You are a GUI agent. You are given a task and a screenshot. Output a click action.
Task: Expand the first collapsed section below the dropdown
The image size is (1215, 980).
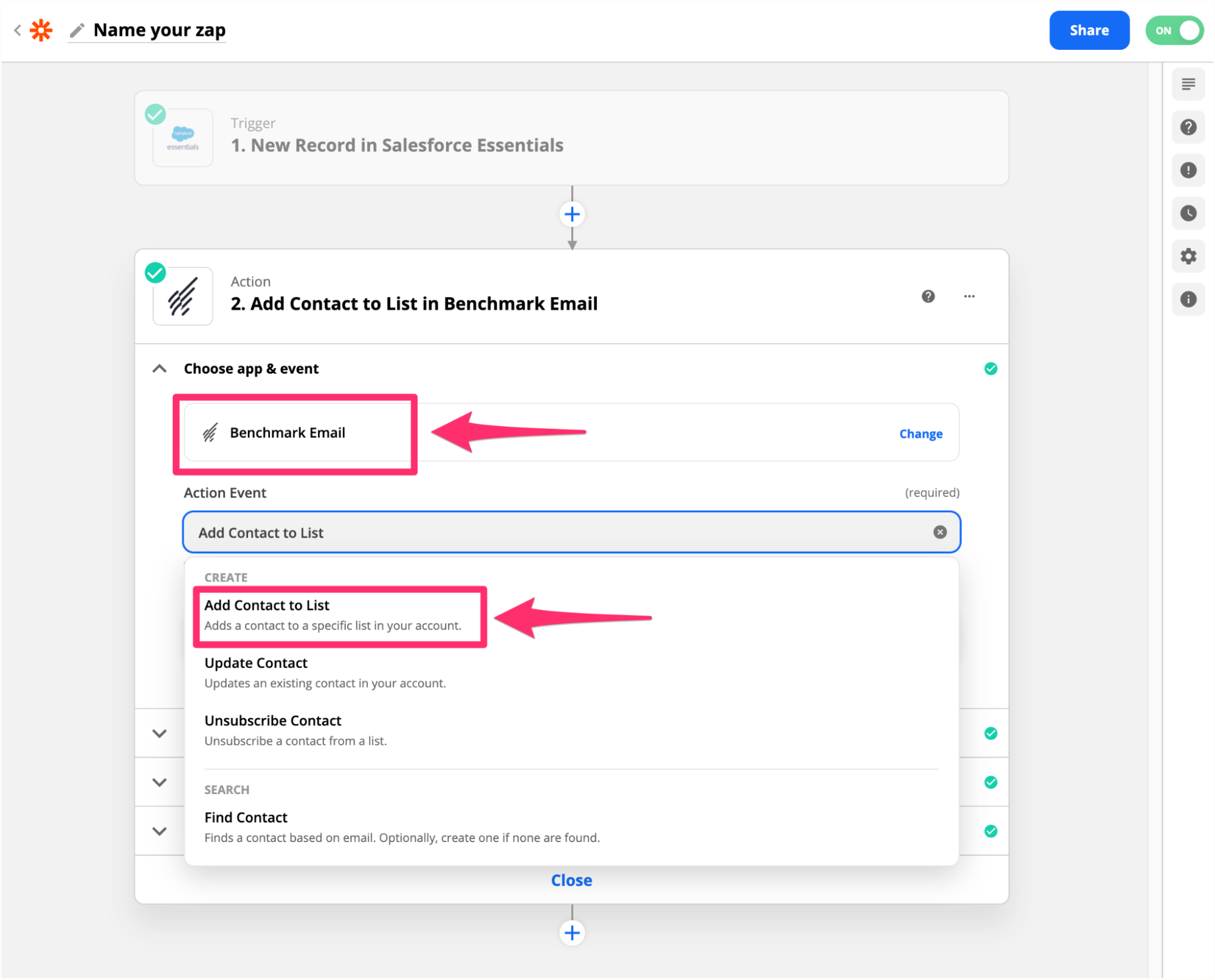(159, 733)
